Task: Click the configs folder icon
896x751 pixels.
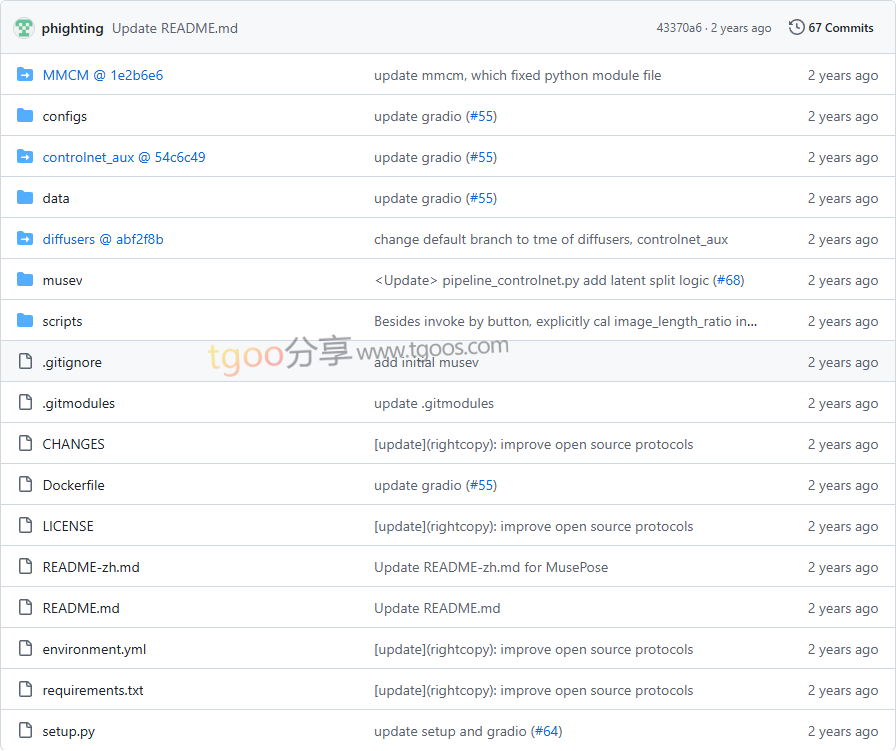Action: tap(25, 116)
